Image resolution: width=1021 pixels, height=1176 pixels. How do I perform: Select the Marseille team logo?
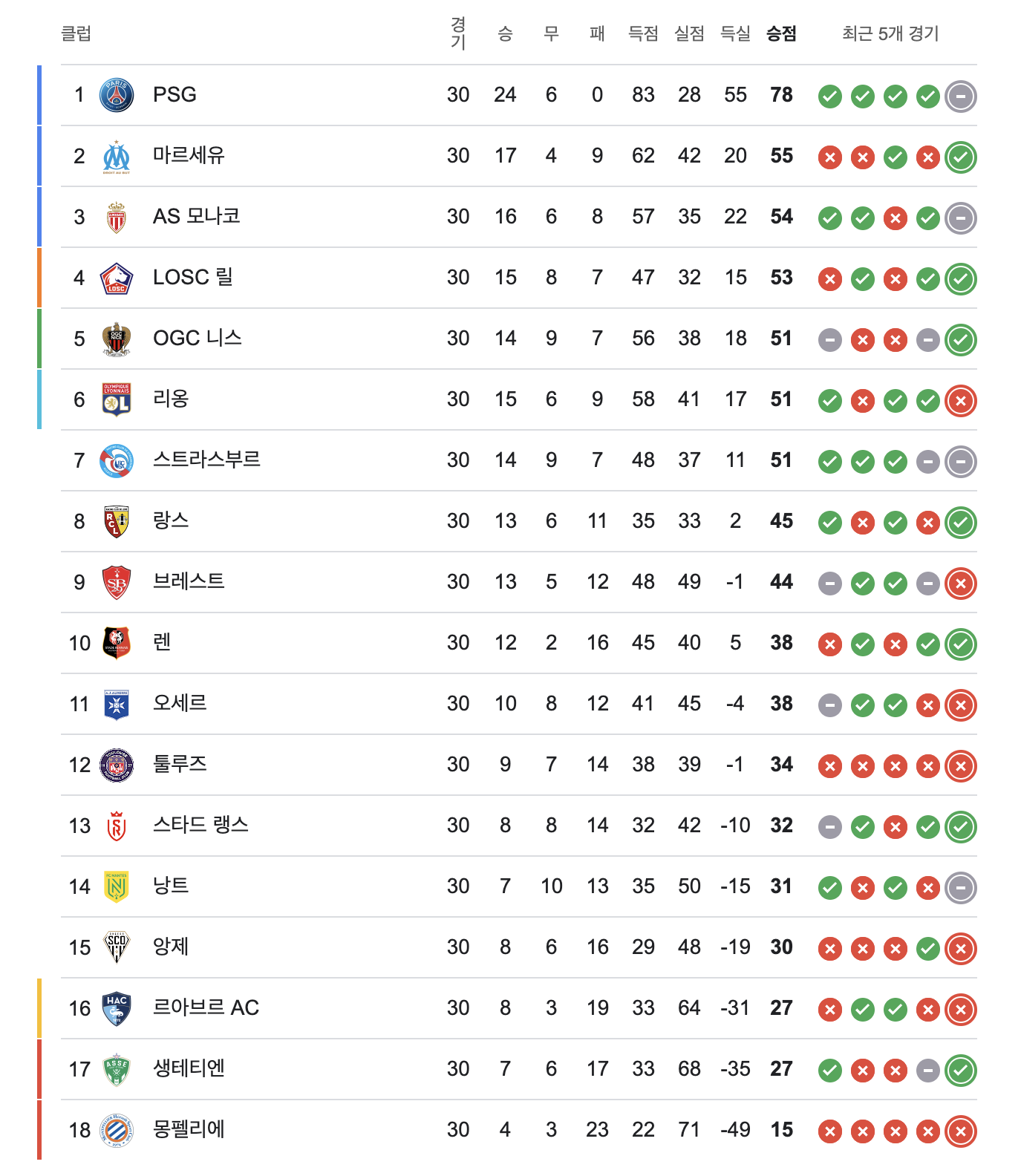pyautogui.click(x=117, y=157)
